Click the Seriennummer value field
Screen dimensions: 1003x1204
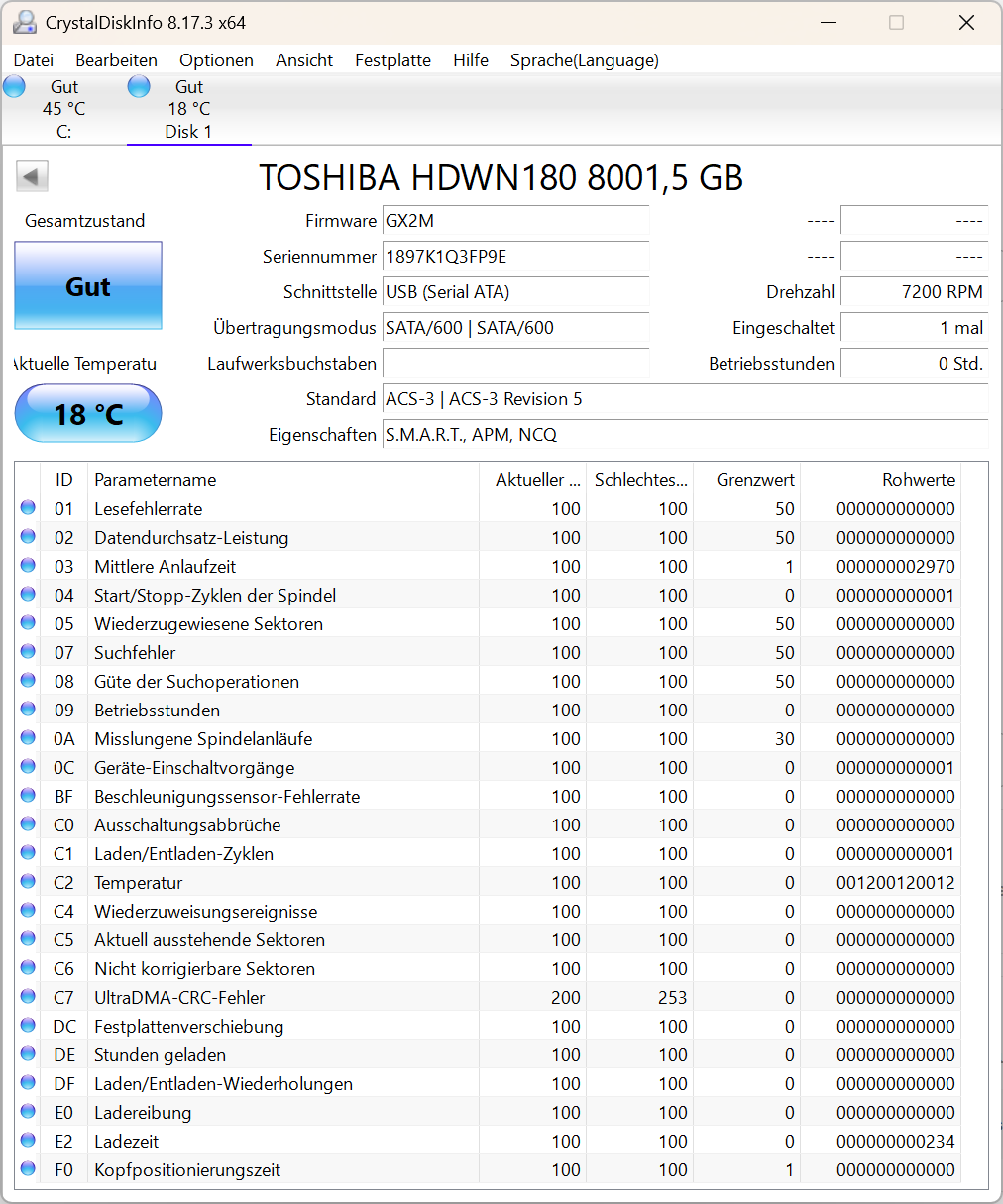pos(515,257)
